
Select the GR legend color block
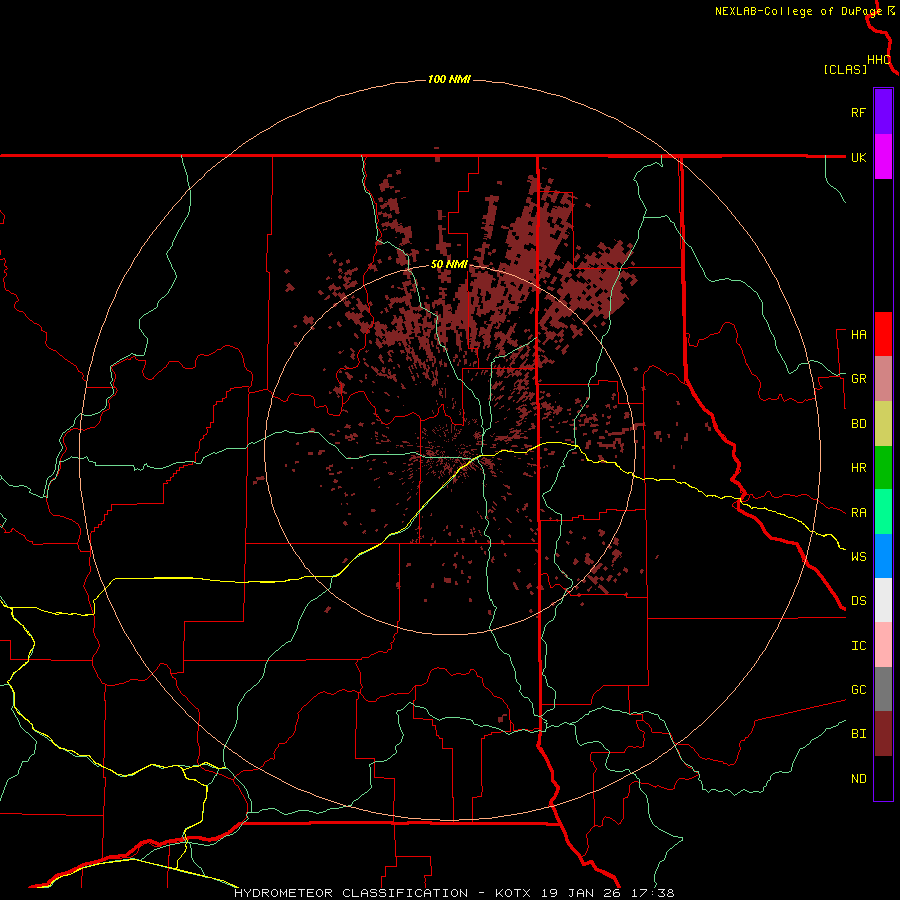(x=883, y=379)
